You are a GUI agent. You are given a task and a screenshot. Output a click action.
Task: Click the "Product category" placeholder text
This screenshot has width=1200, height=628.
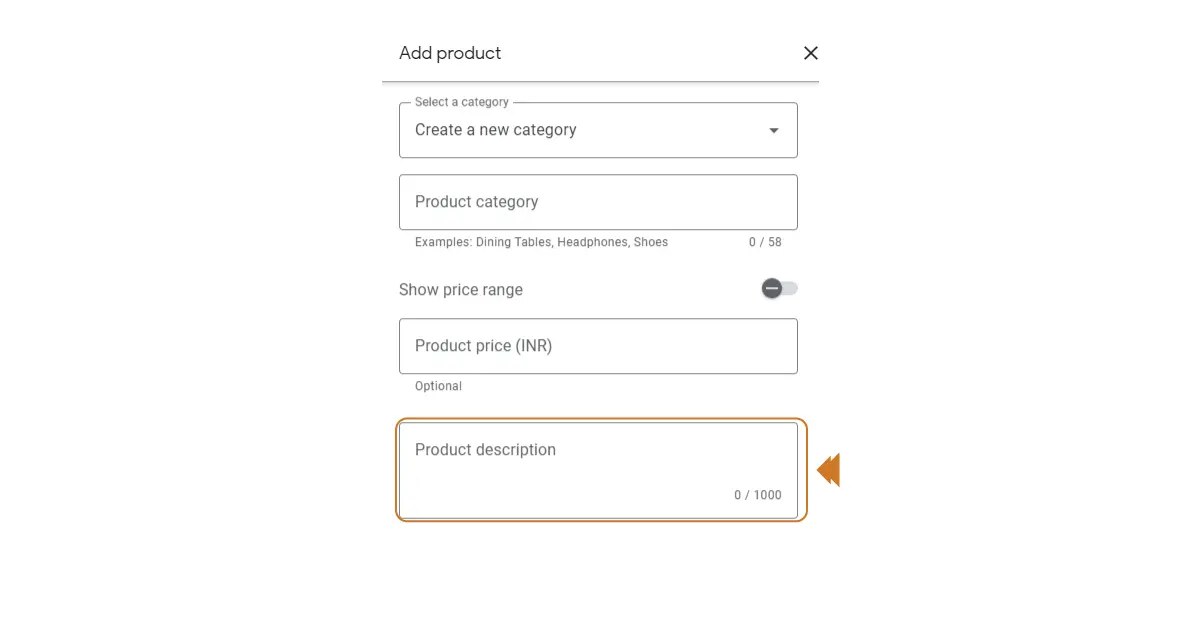coord(476,202)
